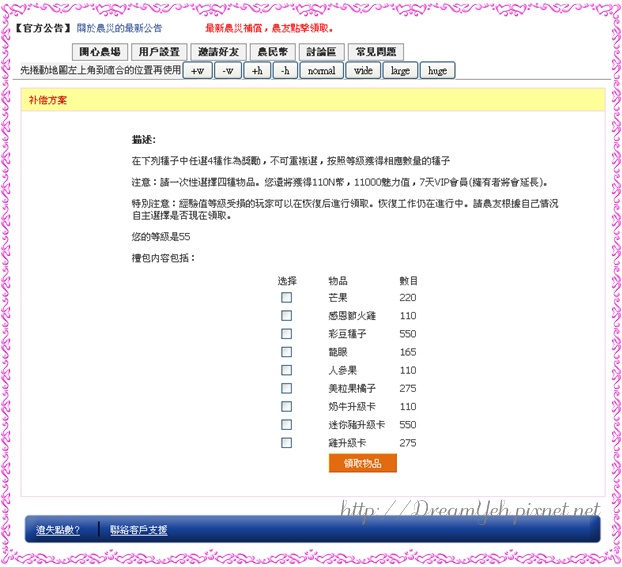Click the 补偿方案 header text
This screenshot has height=567, width=622.
pos(48,100)
